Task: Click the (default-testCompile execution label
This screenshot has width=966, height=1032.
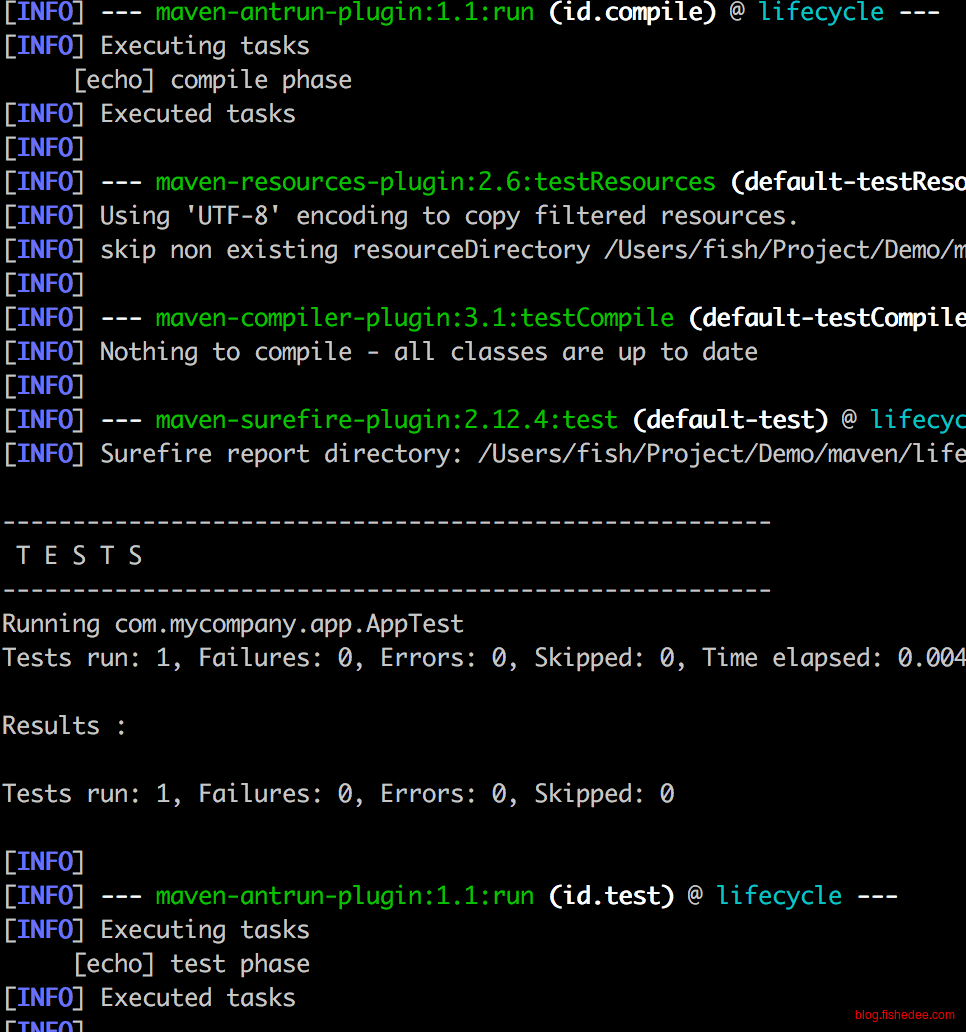Action: (827, 317)
